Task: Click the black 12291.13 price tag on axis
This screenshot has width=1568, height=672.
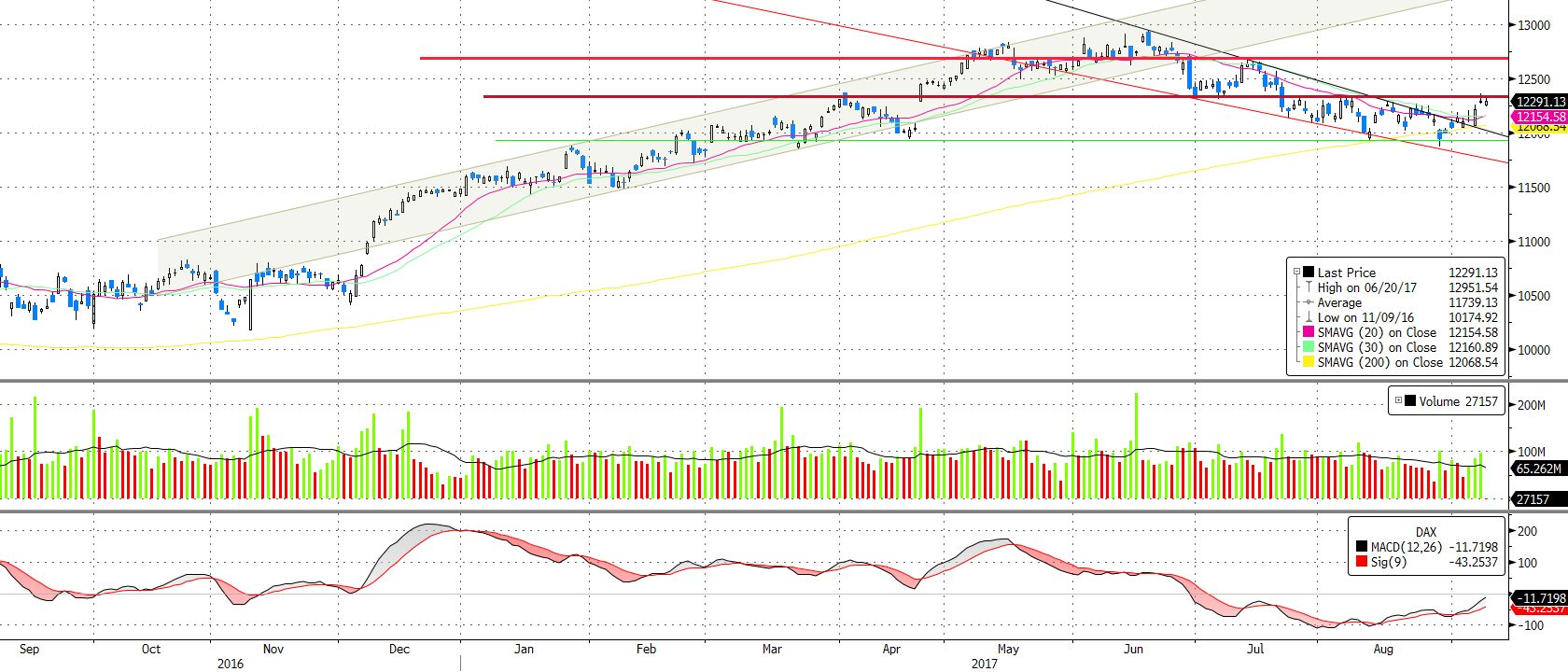Action: tap(1539, 102)
